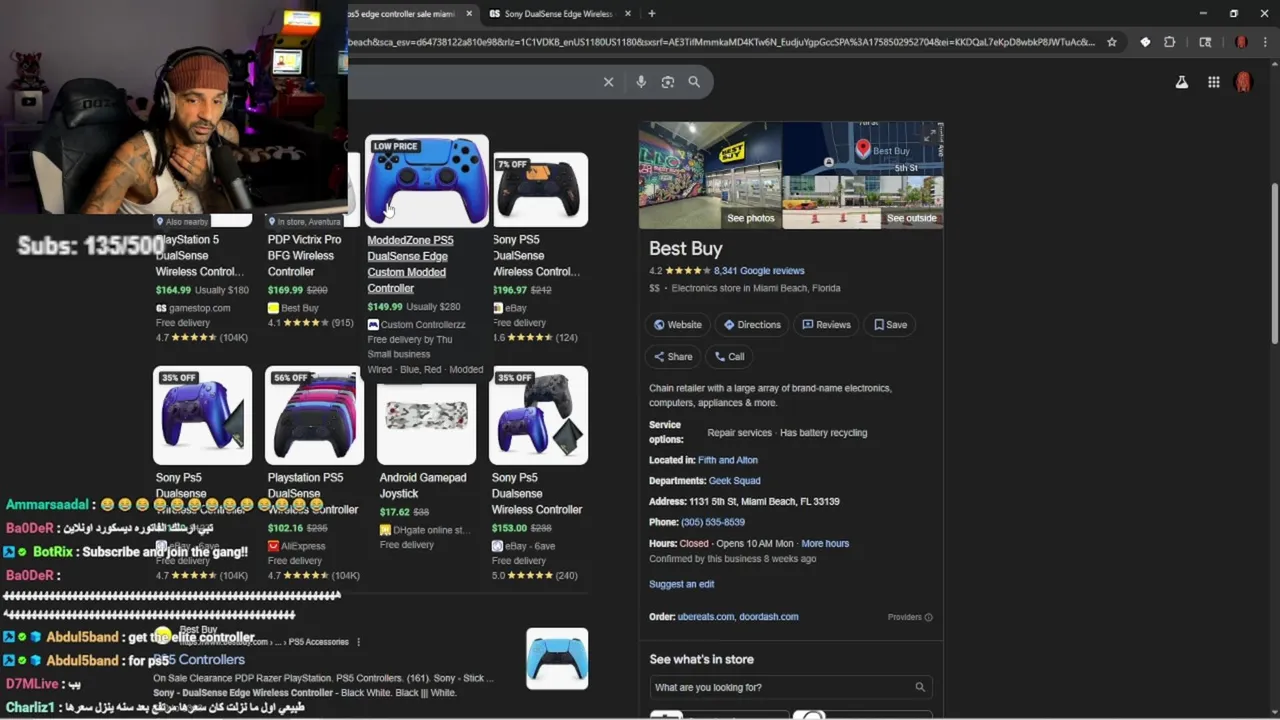The width and height of the screenshot is (1280, 720).
Task: Open Best Buy result options three-dot menu
Action: (x=358, y=642)
